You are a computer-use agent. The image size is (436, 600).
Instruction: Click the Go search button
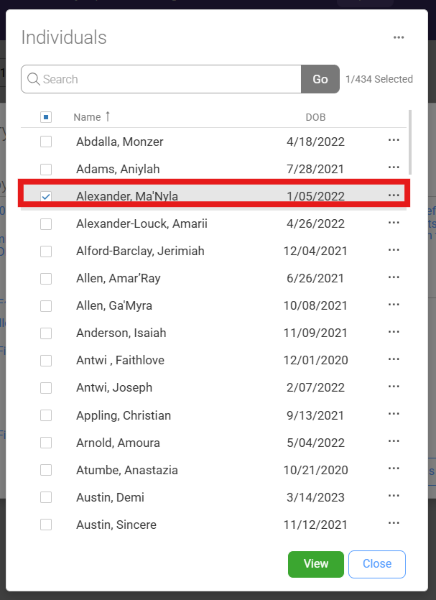[x=320, y=79]
